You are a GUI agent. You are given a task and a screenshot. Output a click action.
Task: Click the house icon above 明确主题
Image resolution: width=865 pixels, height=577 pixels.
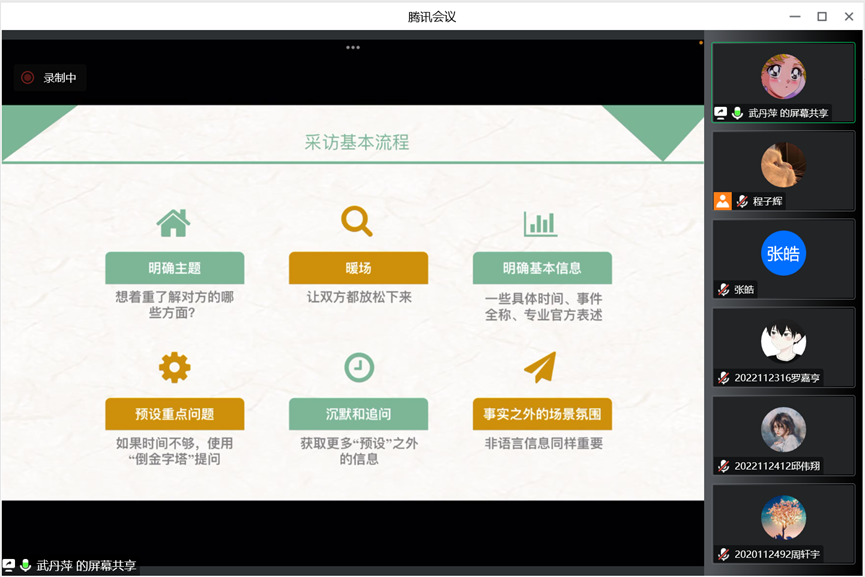pos(174,222)
